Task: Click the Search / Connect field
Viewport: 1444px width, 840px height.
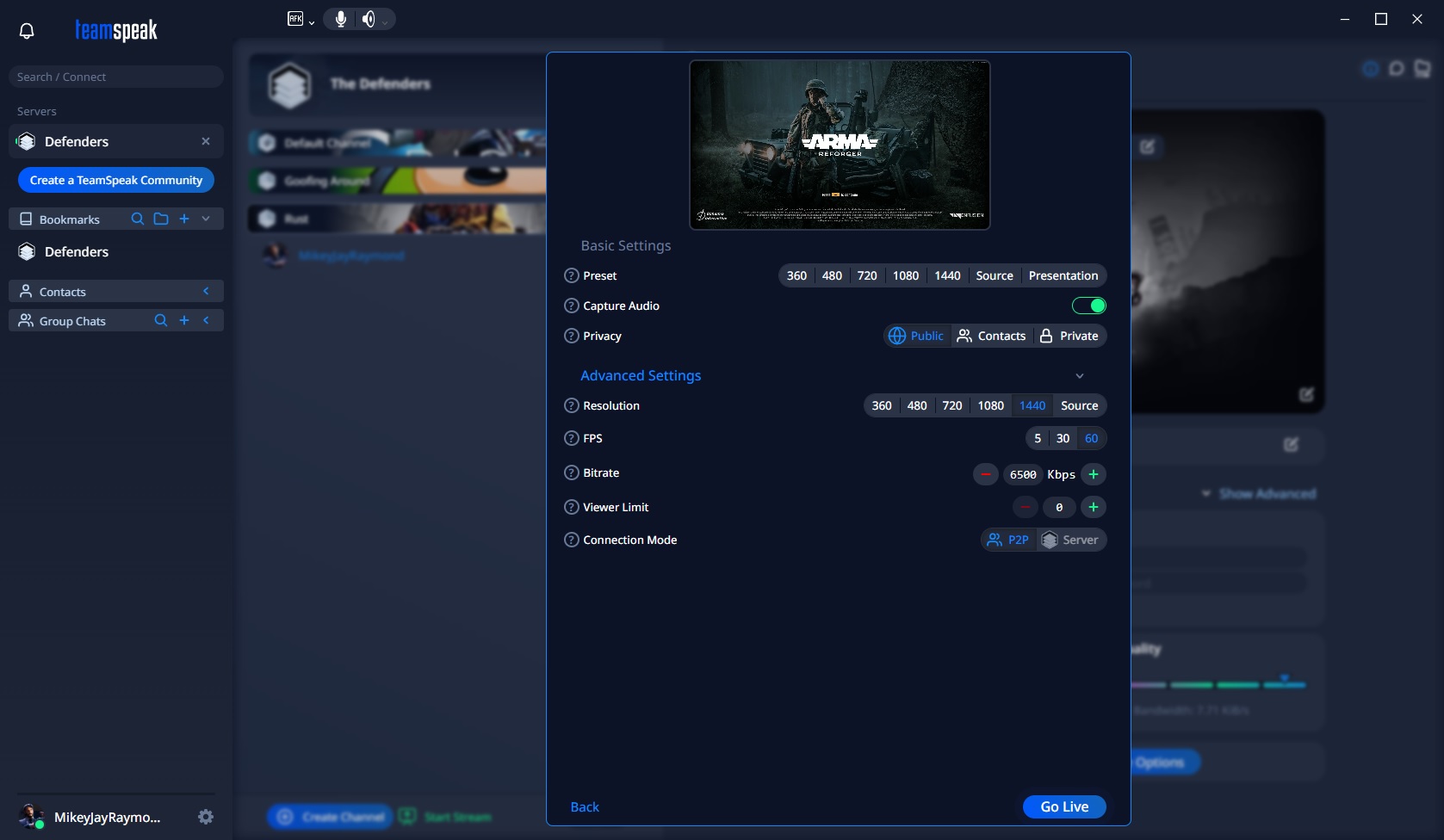Action: (116, 77)
